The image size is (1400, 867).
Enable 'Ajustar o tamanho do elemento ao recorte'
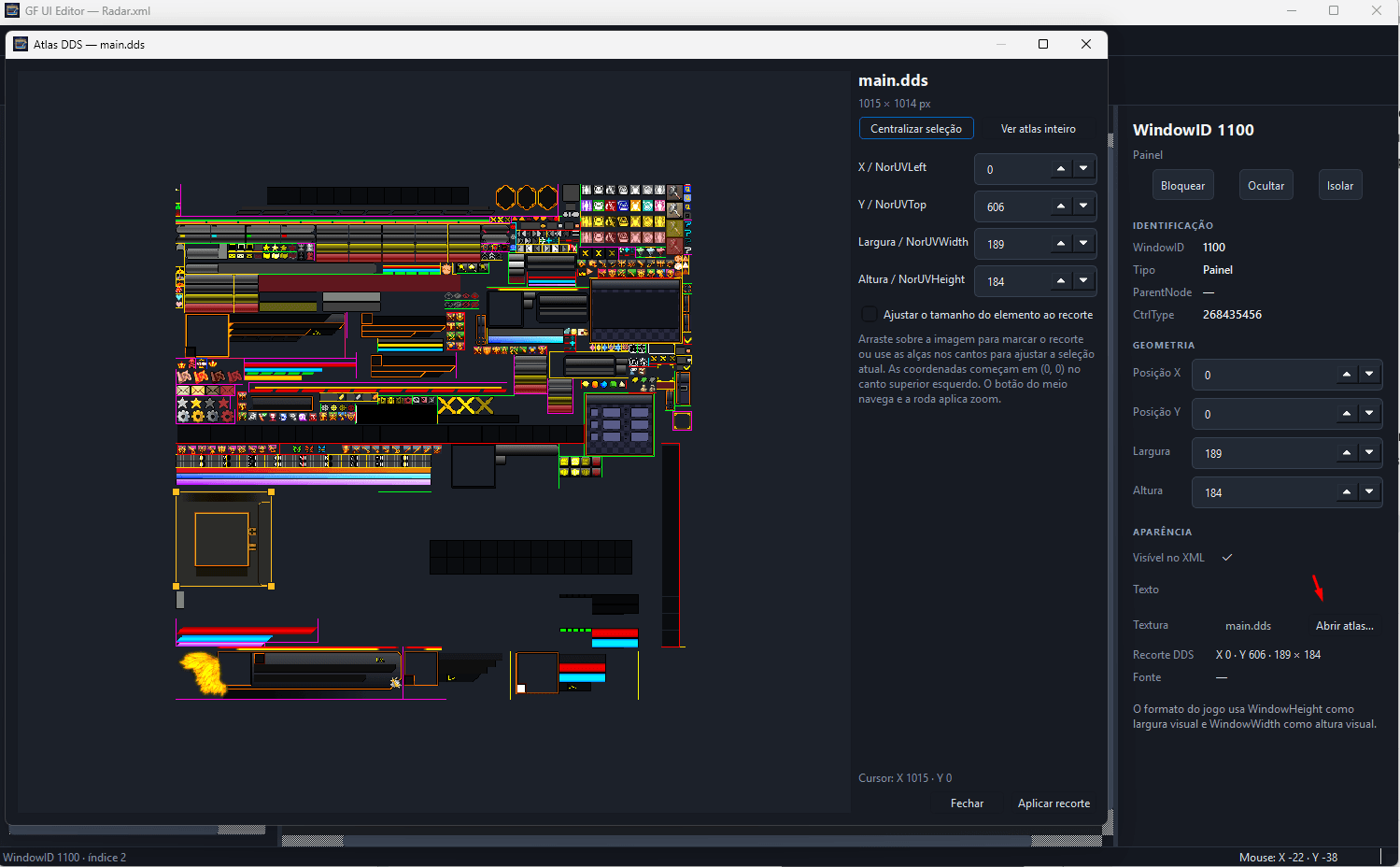pyautogui.click(x=869, y=315)
